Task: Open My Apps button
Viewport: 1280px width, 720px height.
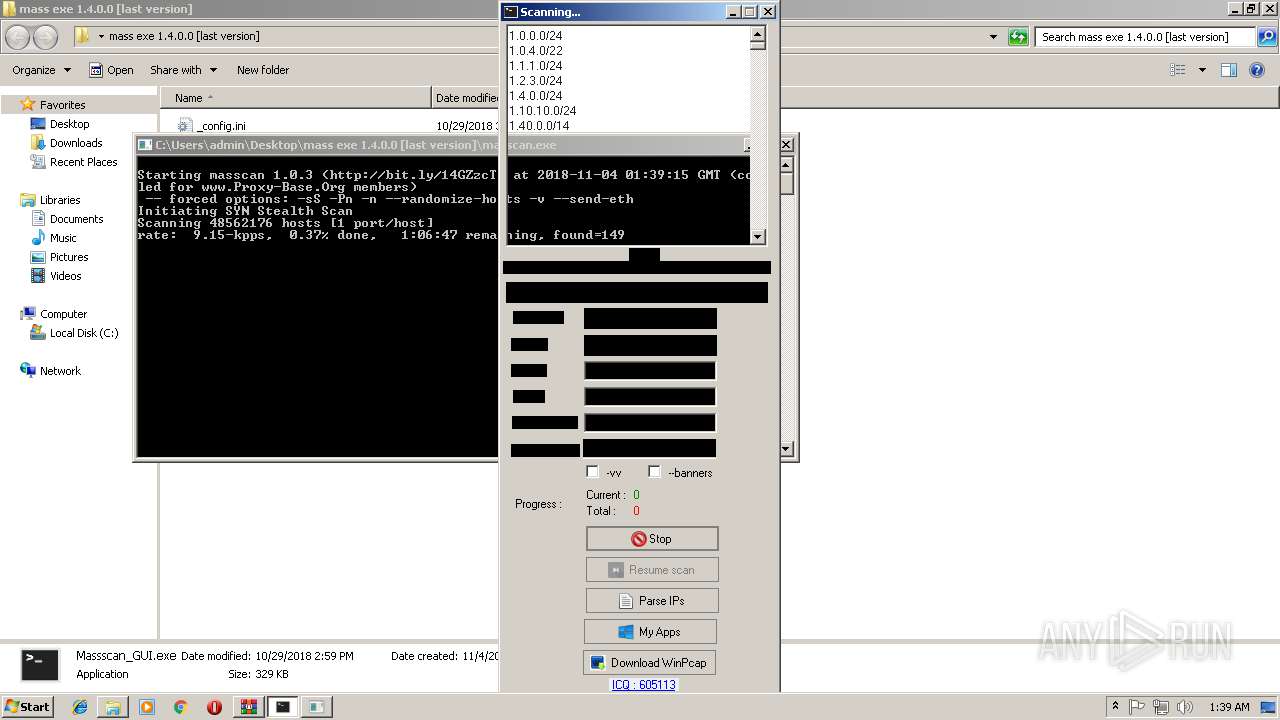Action: (x=650, y=632)
